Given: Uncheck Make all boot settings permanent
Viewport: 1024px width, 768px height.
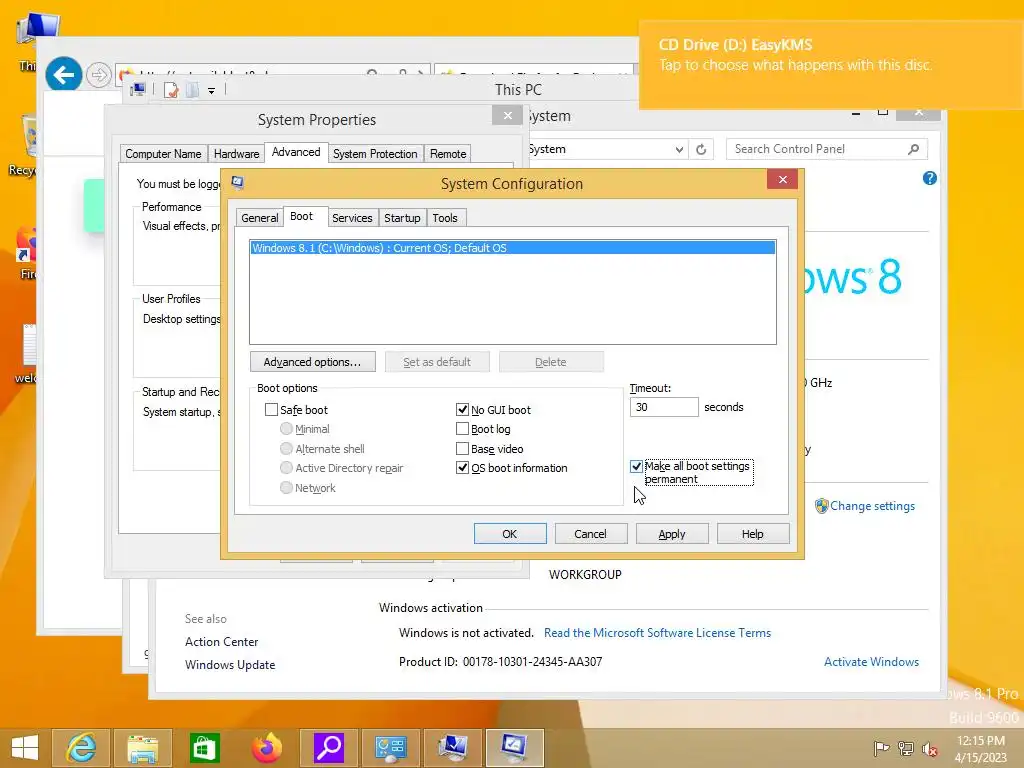Looking at the screenshot, I should click(636, 466).
